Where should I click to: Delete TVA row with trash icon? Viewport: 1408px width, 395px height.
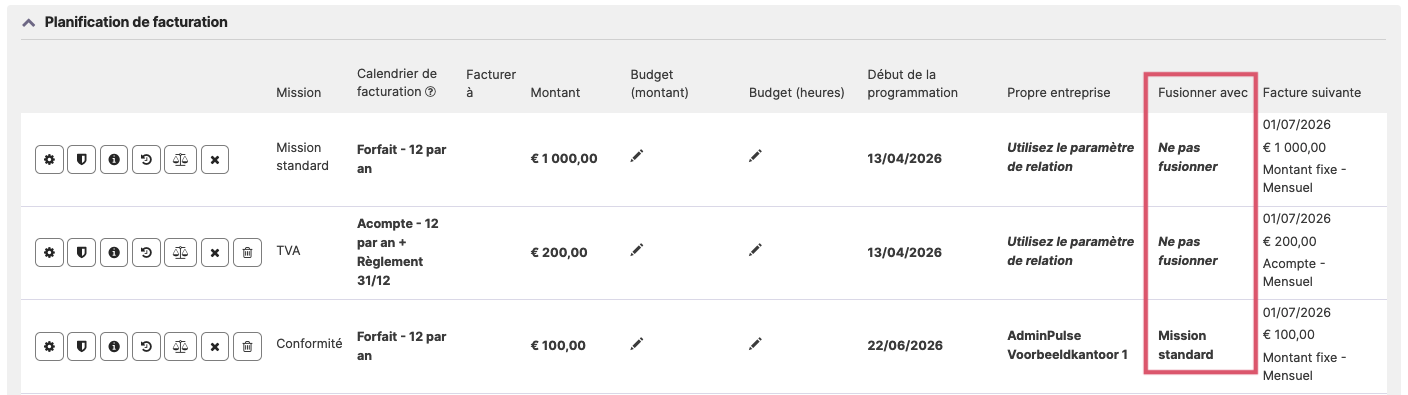pos(247,253)
